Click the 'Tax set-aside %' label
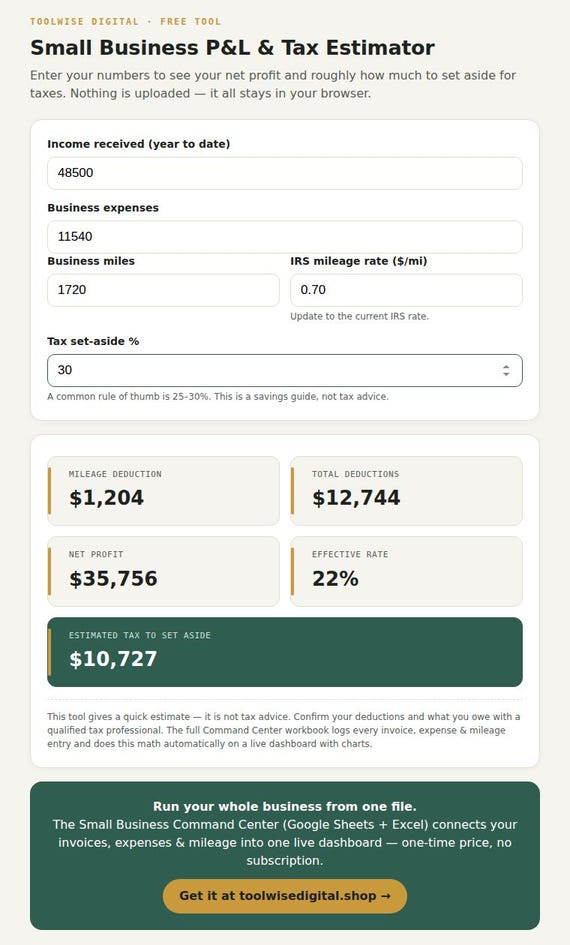The width and height of the screenshot is (570, 945). [93, 341]
